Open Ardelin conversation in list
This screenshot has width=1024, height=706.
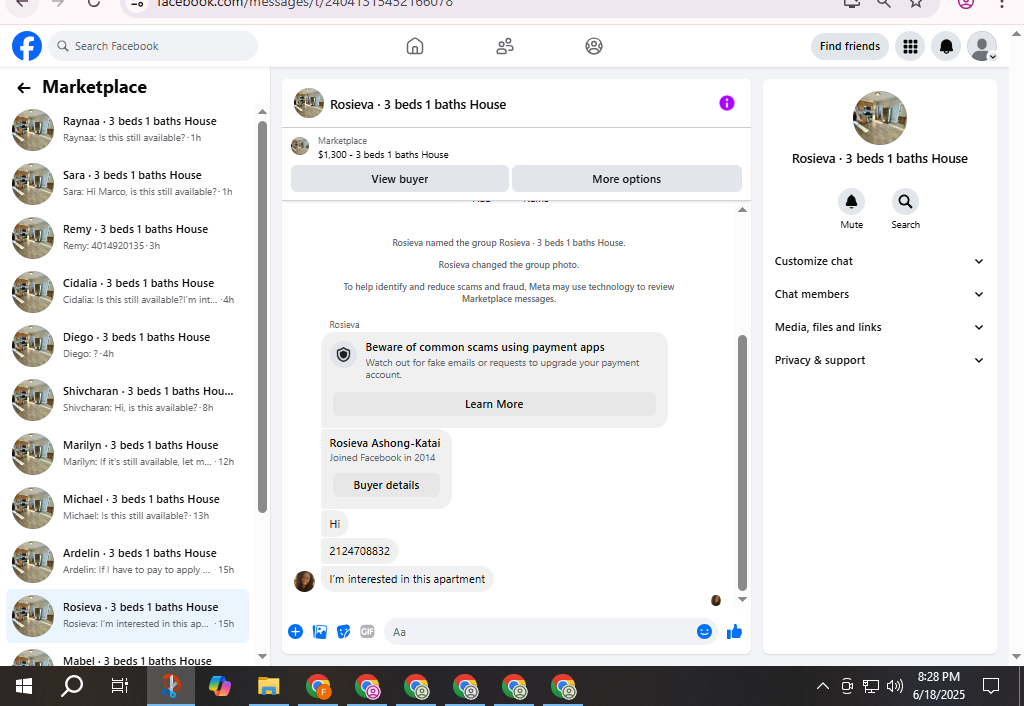pos(128,562)
